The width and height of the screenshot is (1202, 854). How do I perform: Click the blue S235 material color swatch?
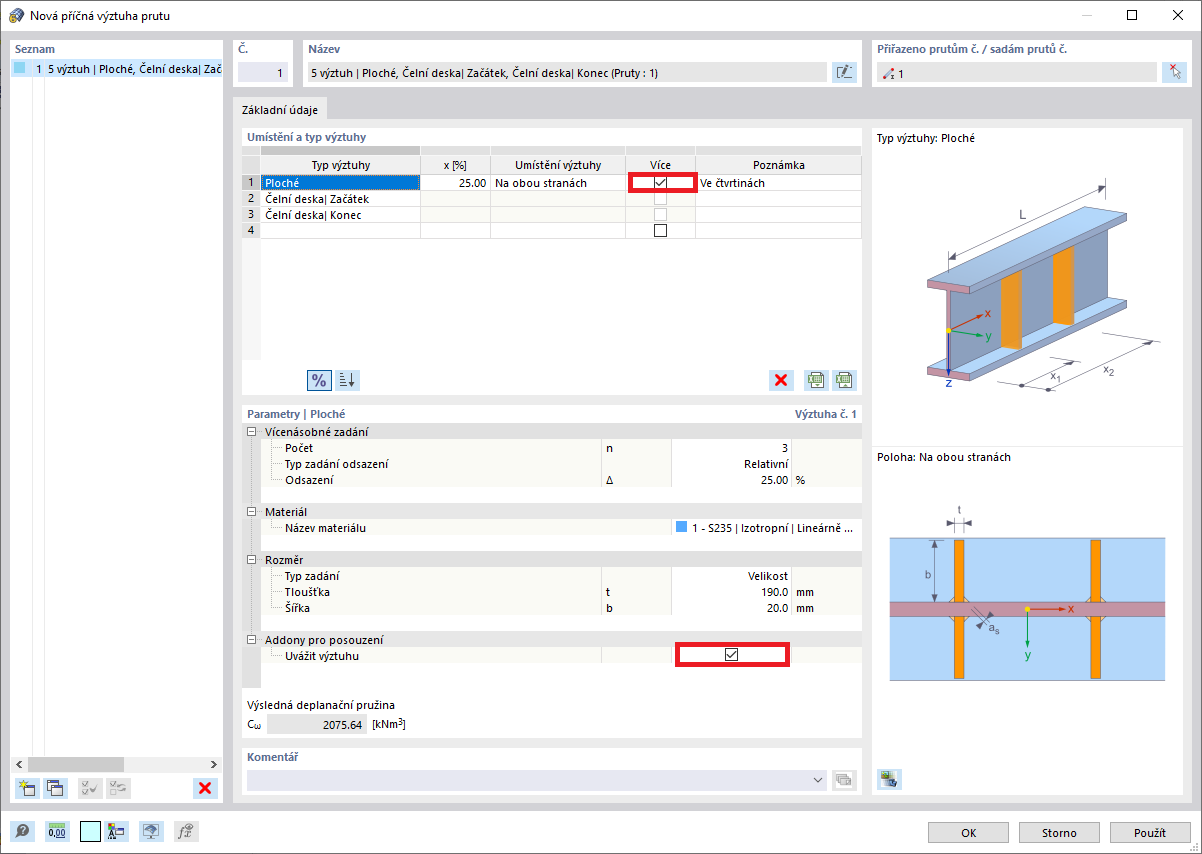point(682,527)
